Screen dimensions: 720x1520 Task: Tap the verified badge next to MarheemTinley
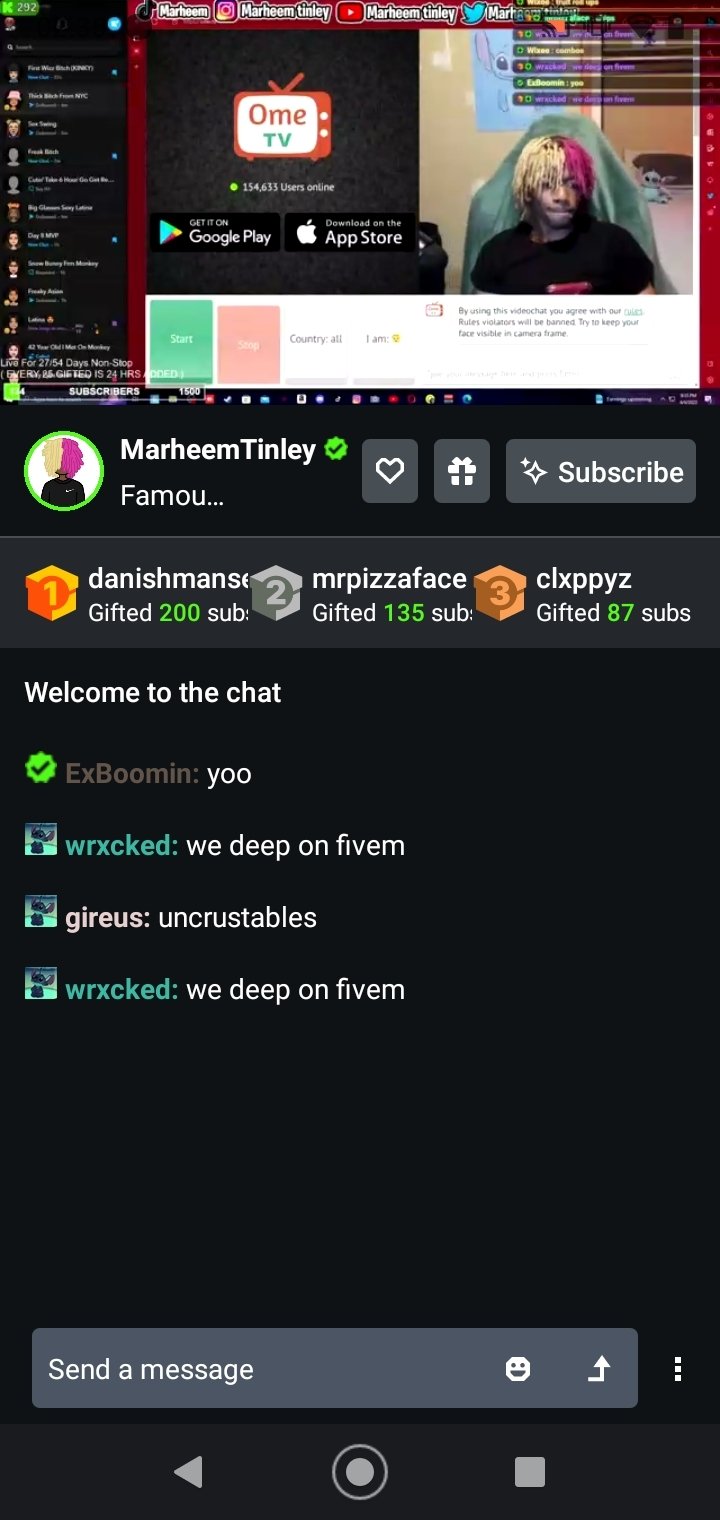click(336, 450)
